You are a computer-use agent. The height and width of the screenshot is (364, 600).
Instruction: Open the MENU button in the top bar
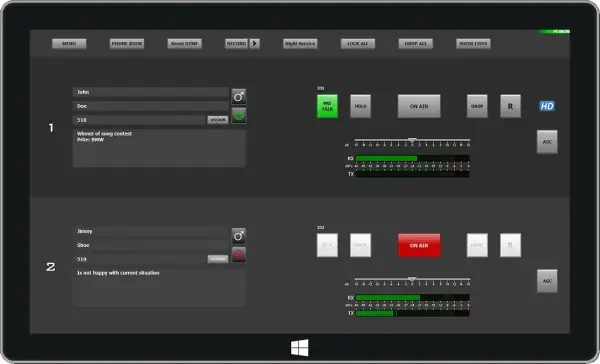69,44
